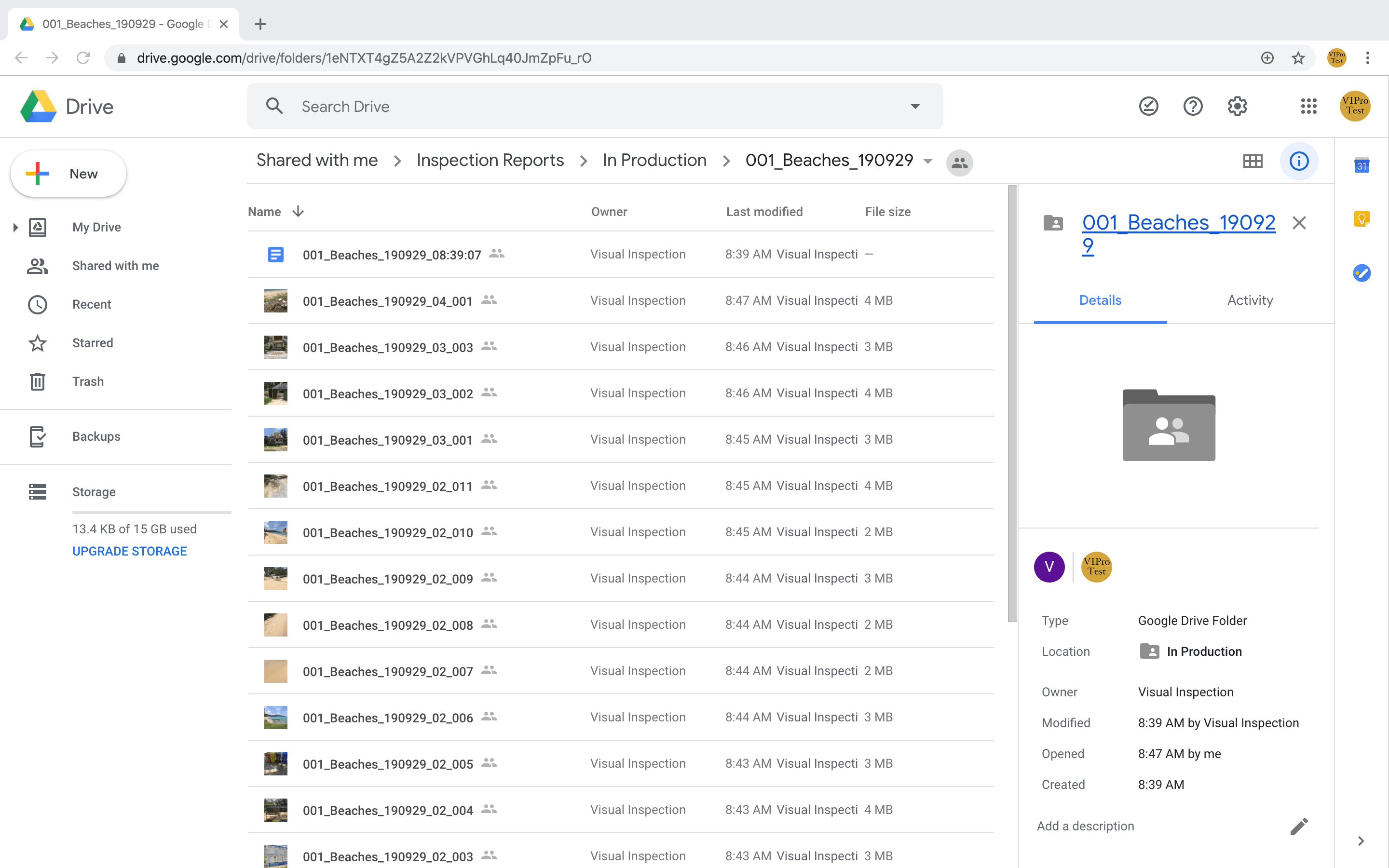Select thumbnail of 001_Beaches_190929_02_006
1389x868 pixels.
tap(275, 718)
